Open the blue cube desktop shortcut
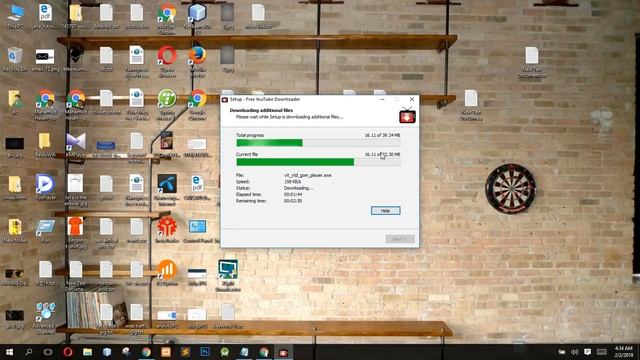 (198, 17)
